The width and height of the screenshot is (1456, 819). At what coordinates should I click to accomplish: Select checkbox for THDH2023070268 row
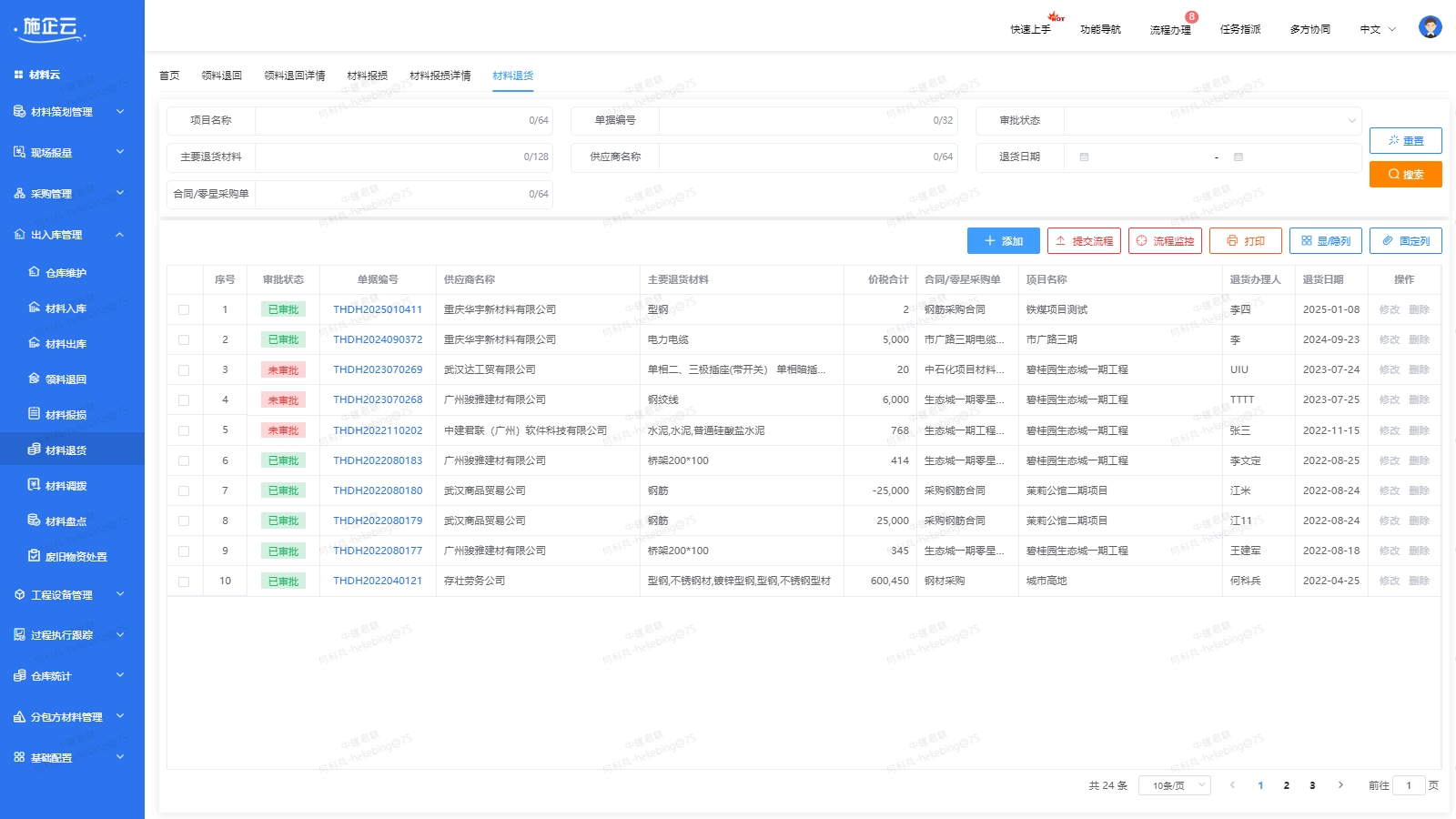tap(184, 400)
